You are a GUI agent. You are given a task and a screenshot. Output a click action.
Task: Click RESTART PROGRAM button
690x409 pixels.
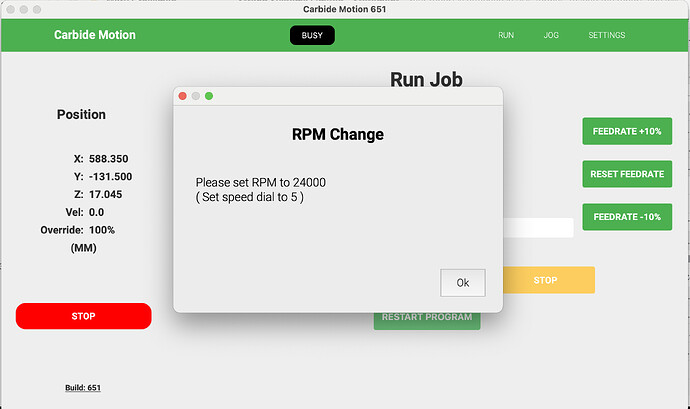[427, 321]
